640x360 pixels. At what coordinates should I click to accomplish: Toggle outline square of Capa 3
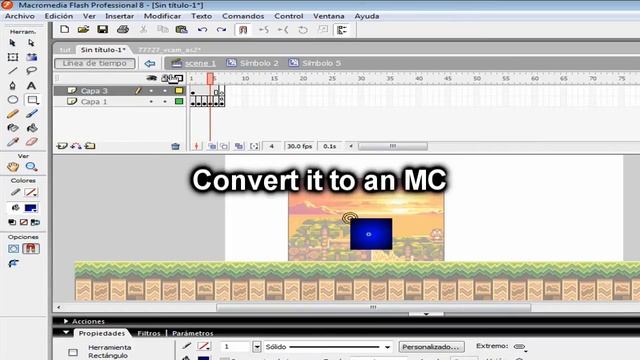click(179, 91)
